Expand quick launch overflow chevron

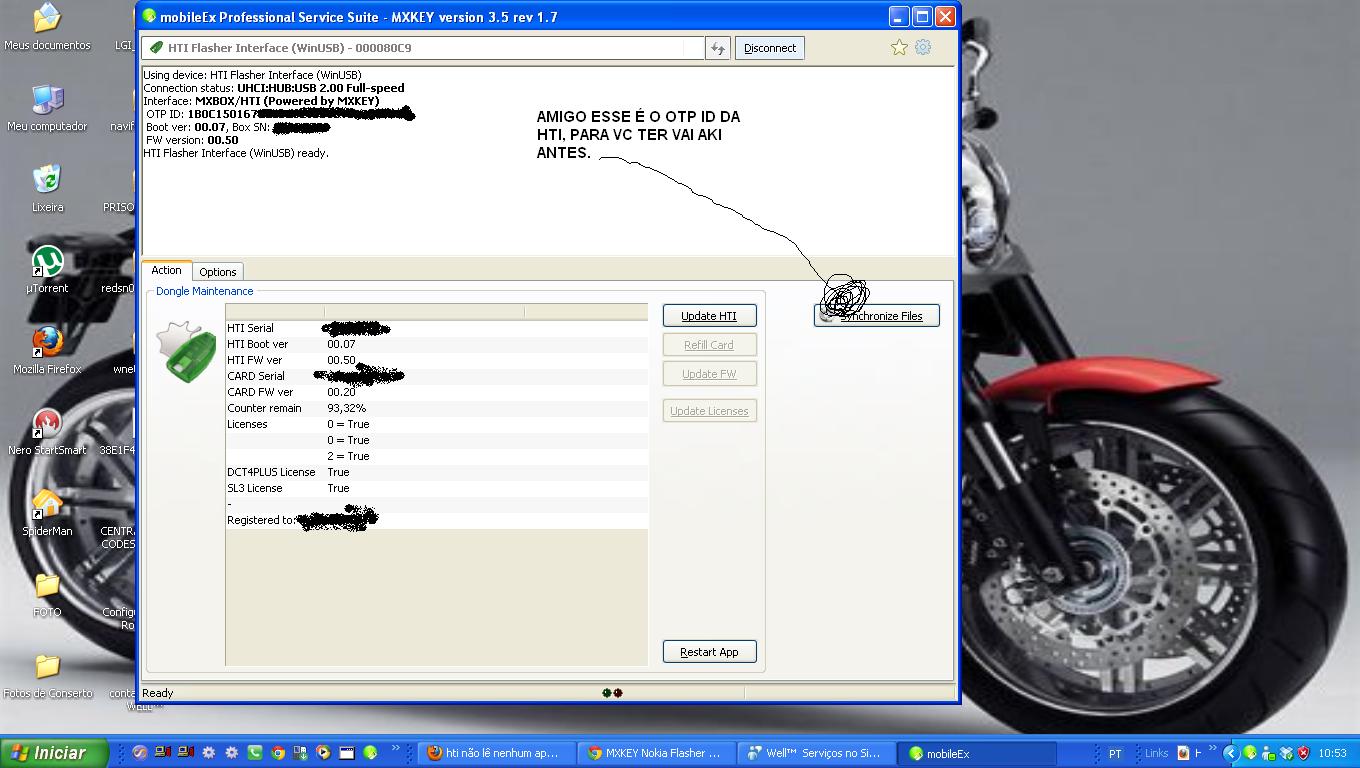(x=396, y=748)
